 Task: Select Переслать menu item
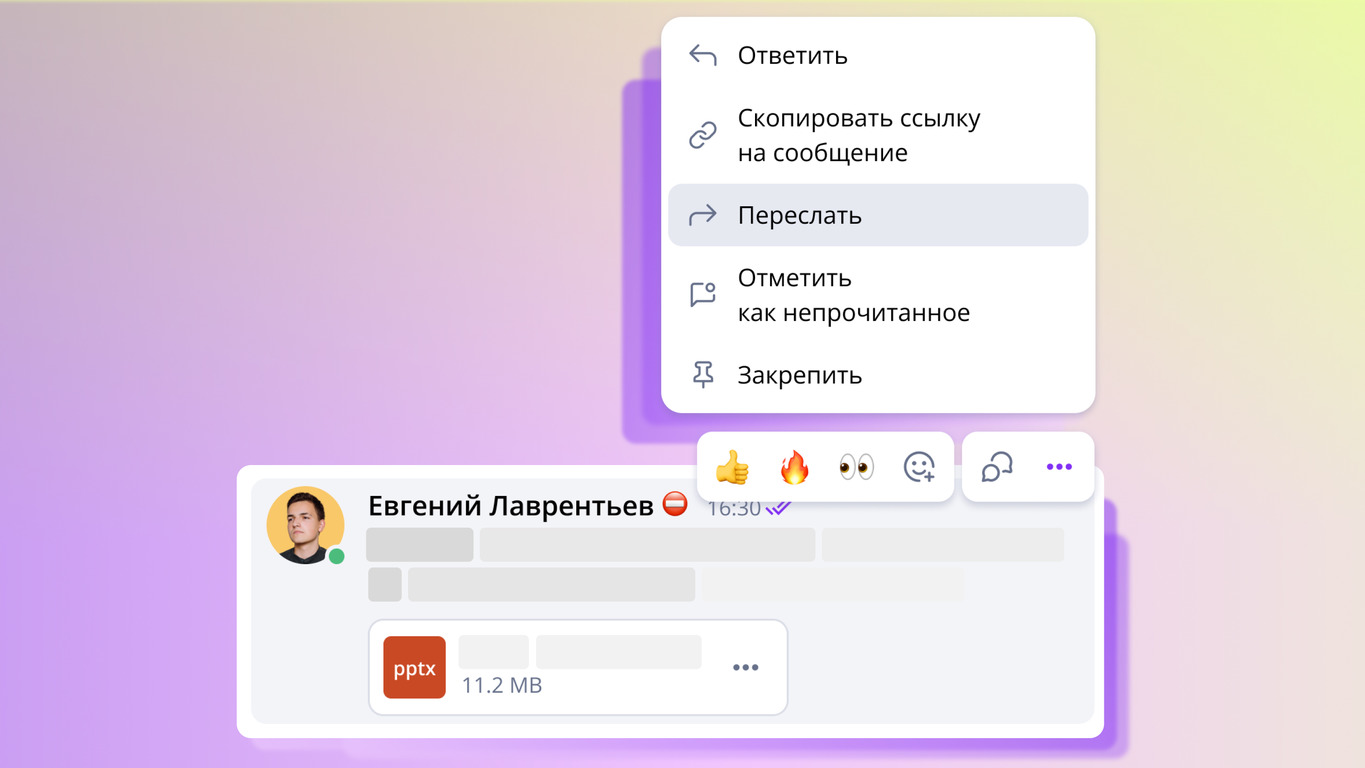[878, 215]
